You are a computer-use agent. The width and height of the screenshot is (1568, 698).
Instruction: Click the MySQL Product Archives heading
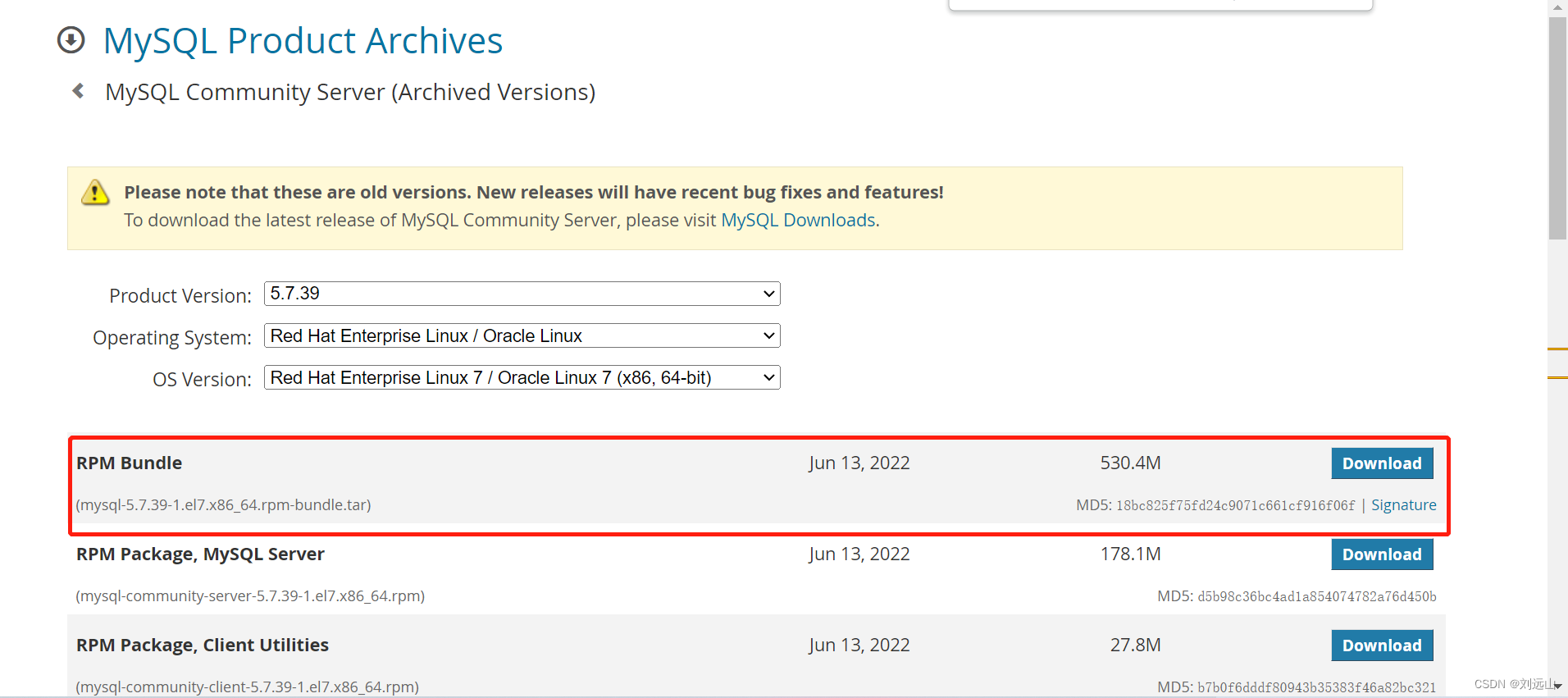303,41
